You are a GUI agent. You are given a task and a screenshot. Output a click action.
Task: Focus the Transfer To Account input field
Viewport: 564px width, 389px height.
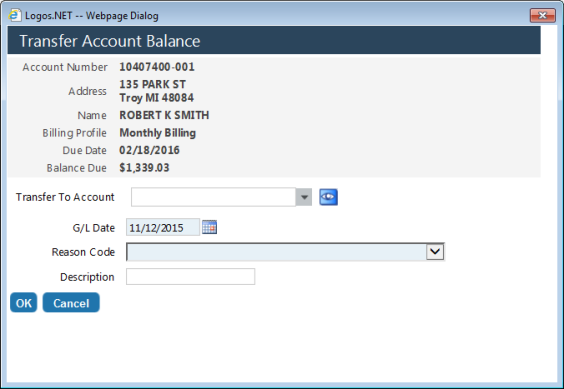[x=213, y=197]
